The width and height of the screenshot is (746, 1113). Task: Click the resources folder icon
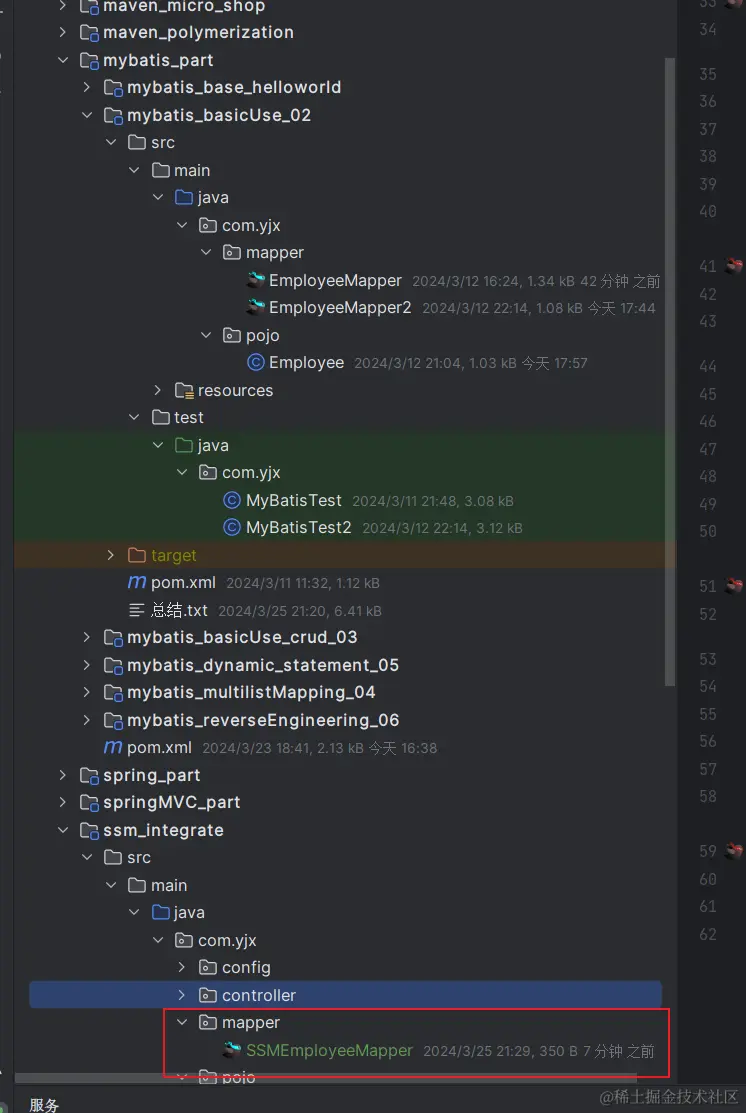pyautogui.click(x=184, y=390)
